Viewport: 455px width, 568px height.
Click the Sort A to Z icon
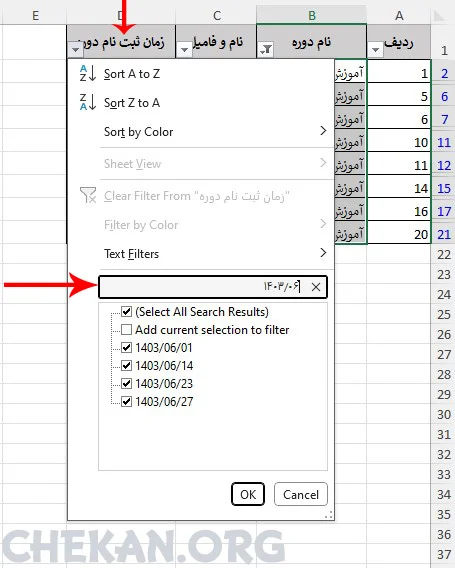pos(88,73)
